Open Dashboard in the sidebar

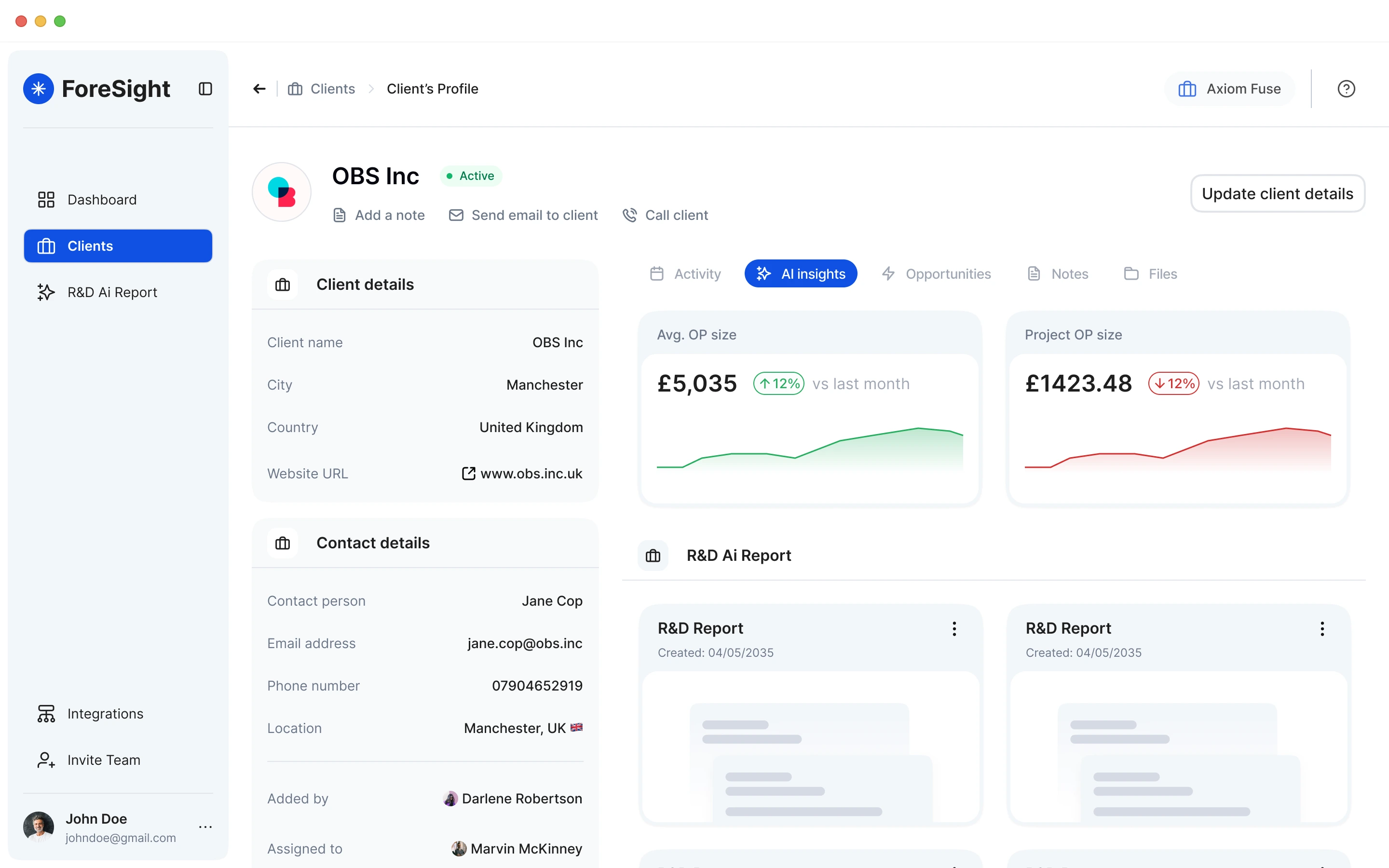[x=102, y=199]
